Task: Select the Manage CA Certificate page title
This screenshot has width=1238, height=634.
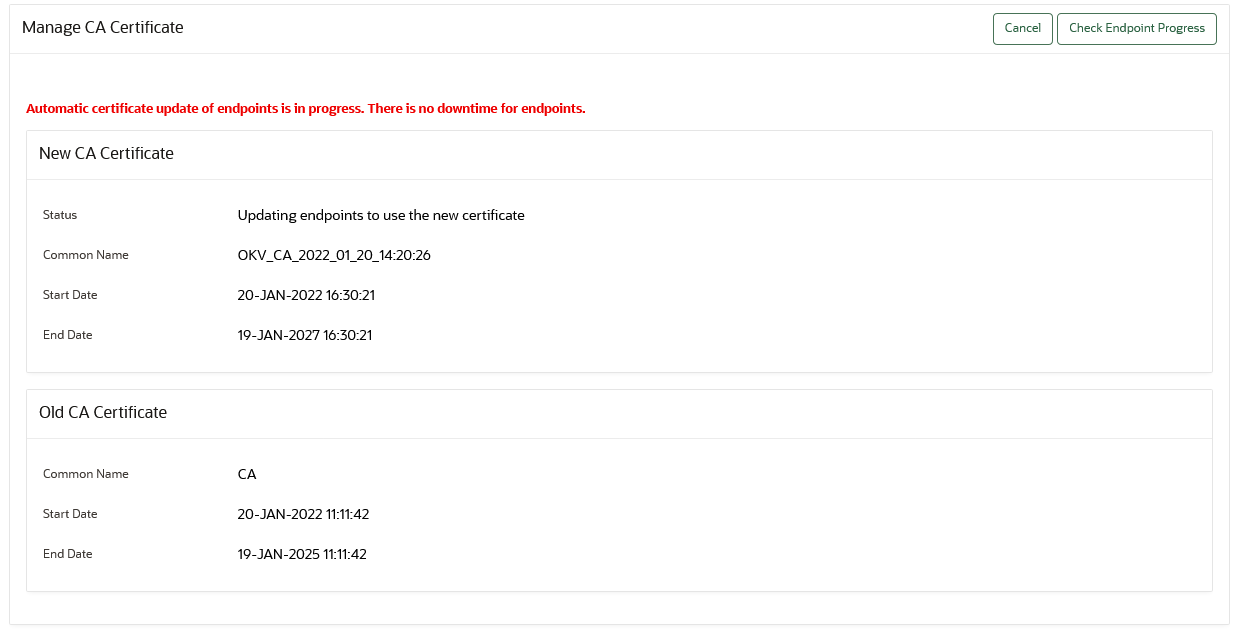Action: (x=105, y=27)
